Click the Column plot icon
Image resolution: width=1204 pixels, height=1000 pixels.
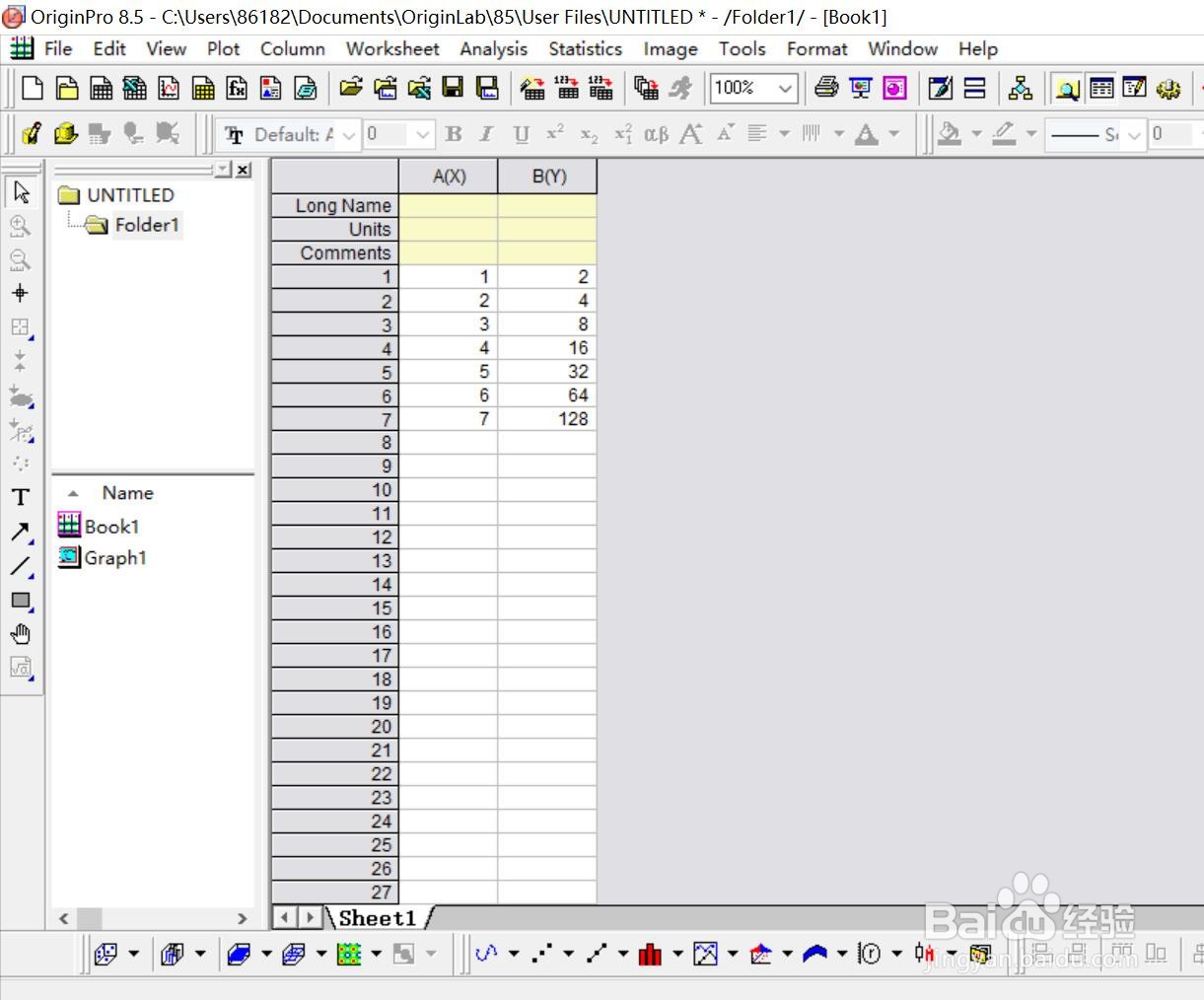650,953
